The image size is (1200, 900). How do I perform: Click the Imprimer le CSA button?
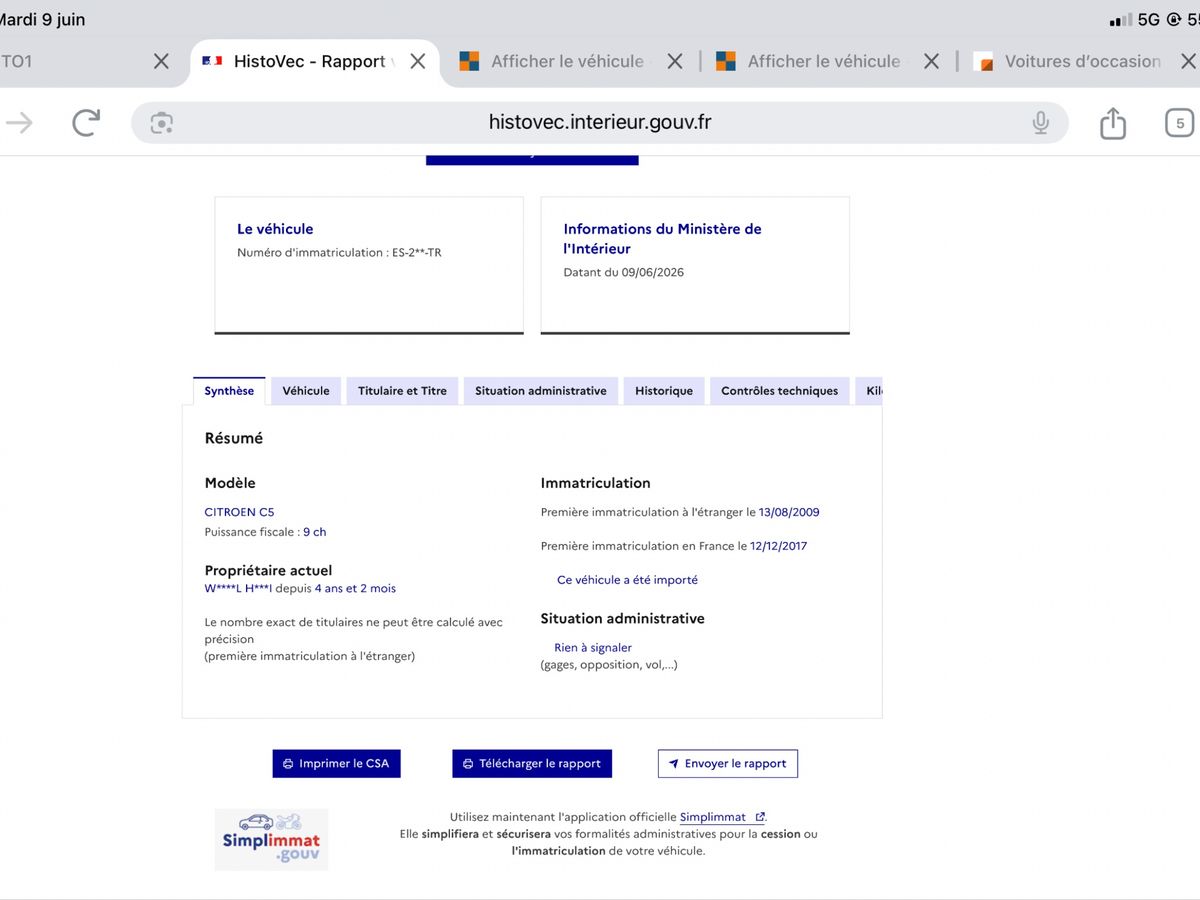(x=336, y=763)
